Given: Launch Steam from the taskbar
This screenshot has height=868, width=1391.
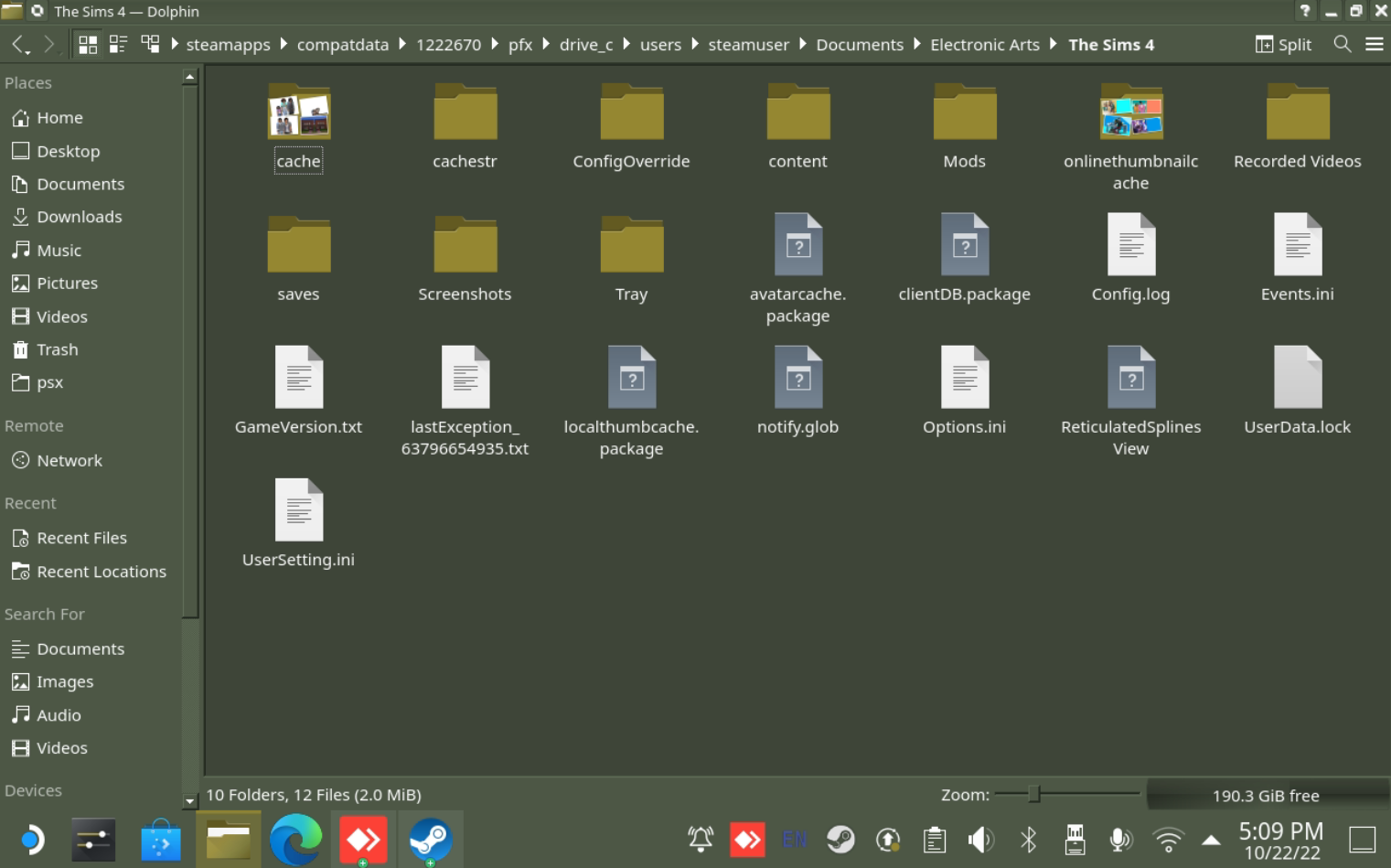Looking at the screenshot, I should point(430,840).
